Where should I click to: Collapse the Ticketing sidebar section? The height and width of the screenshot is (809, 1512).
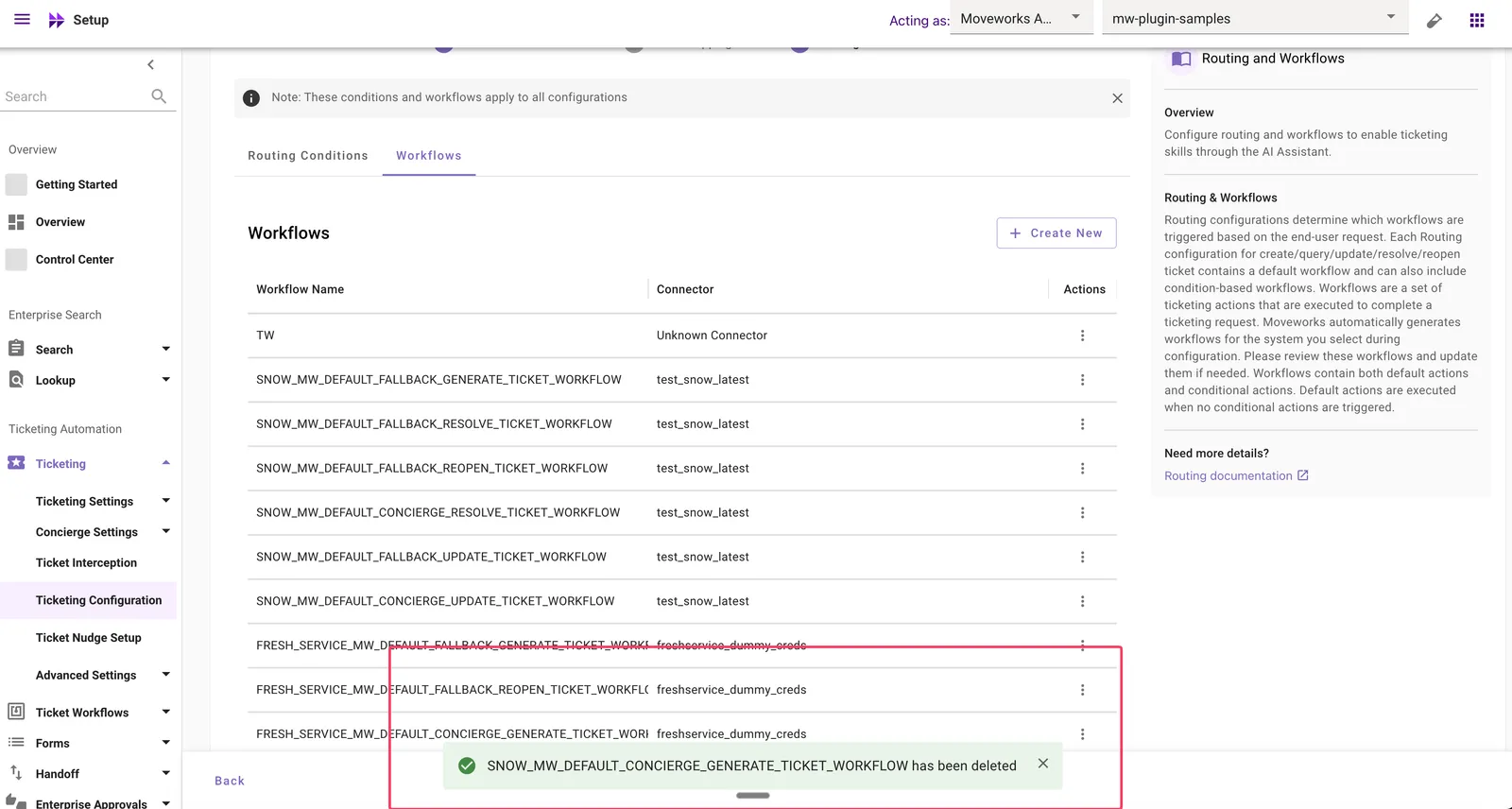click(x=166, y=463)
